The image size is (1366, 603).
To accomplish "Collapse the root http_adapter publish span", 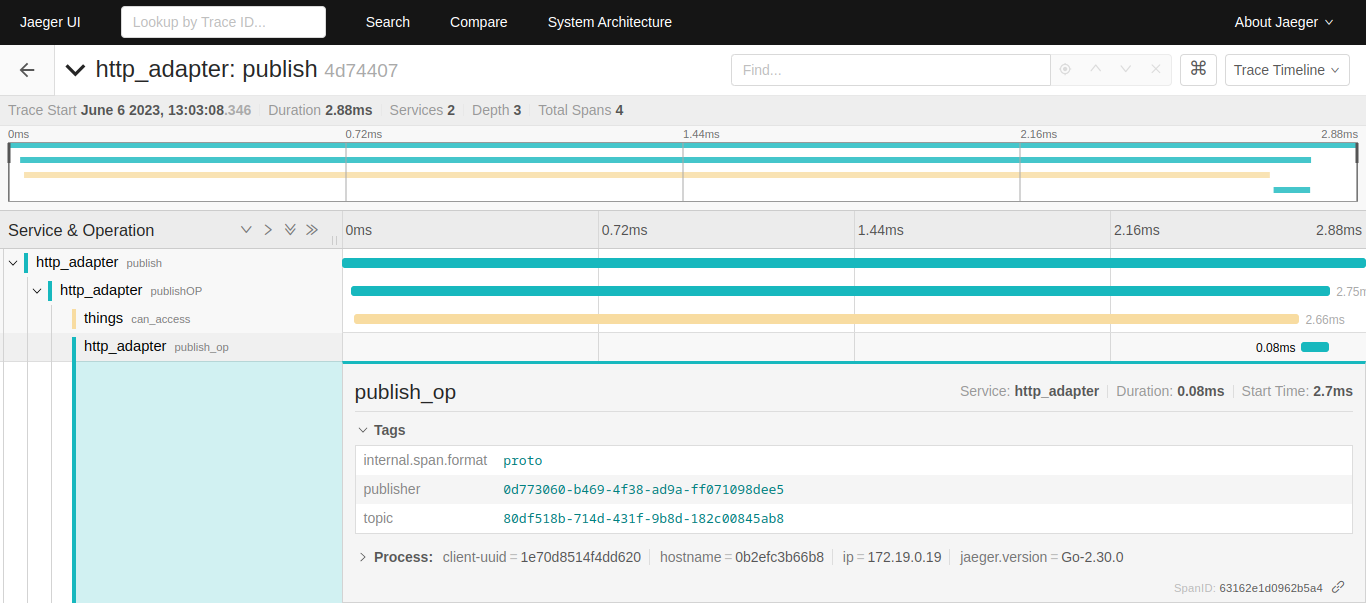I will pyautogui.click(x=12, y=261).
